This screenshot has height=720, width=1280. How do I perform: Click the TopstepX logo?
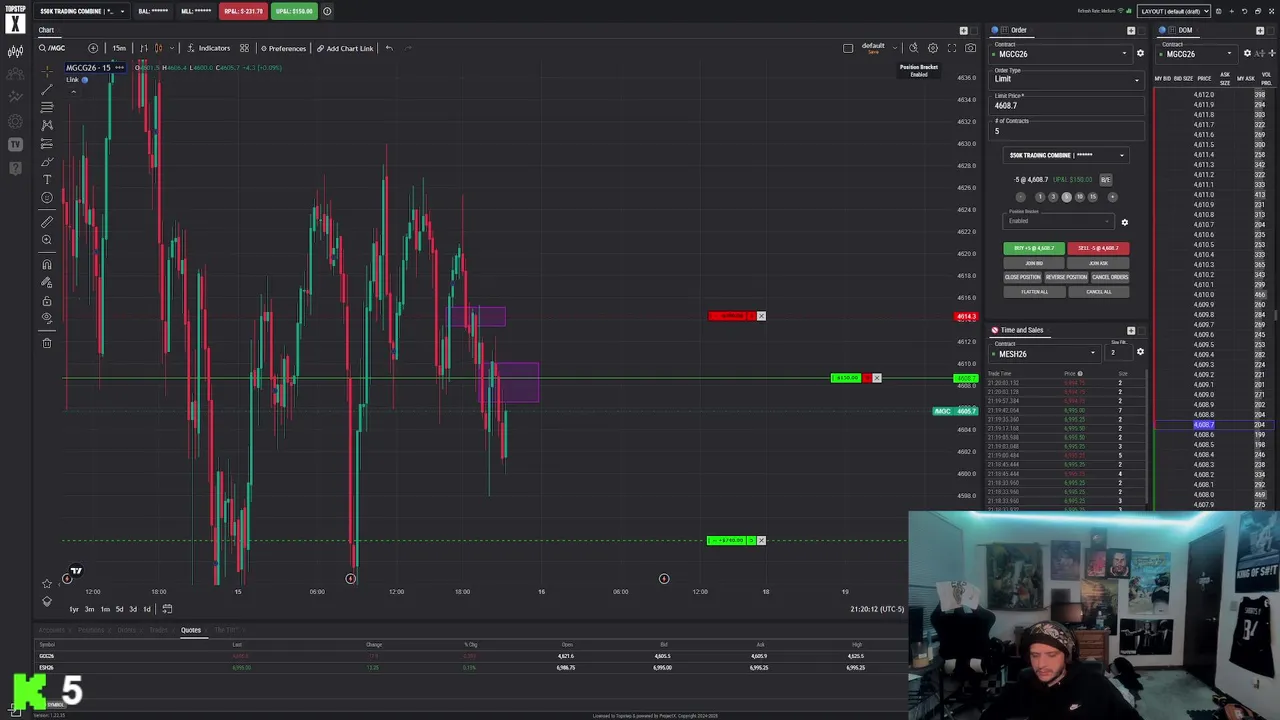[x=15, y=19]
